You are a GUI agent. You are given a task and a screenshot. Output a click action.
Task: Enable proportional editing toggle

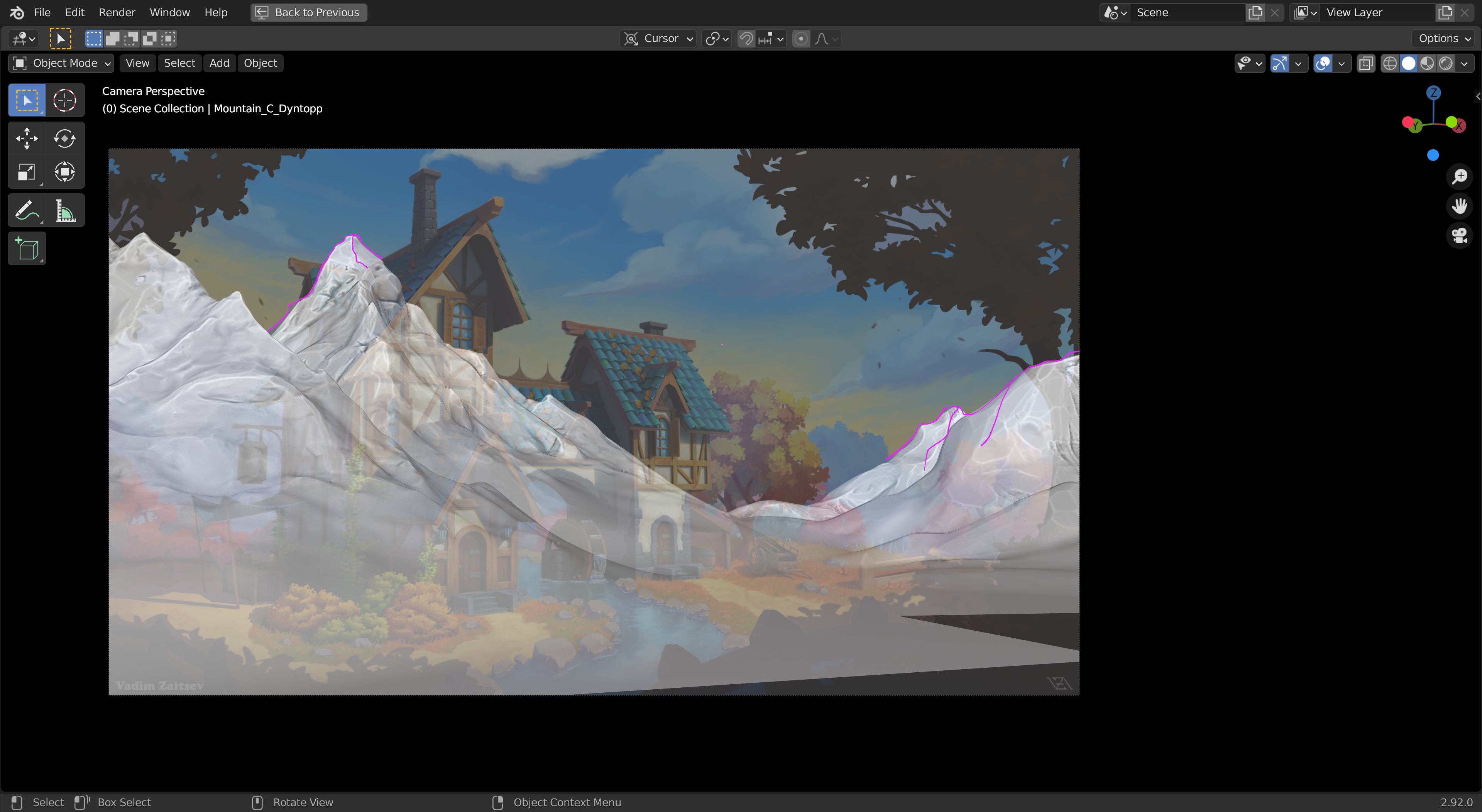coord(800,39)
